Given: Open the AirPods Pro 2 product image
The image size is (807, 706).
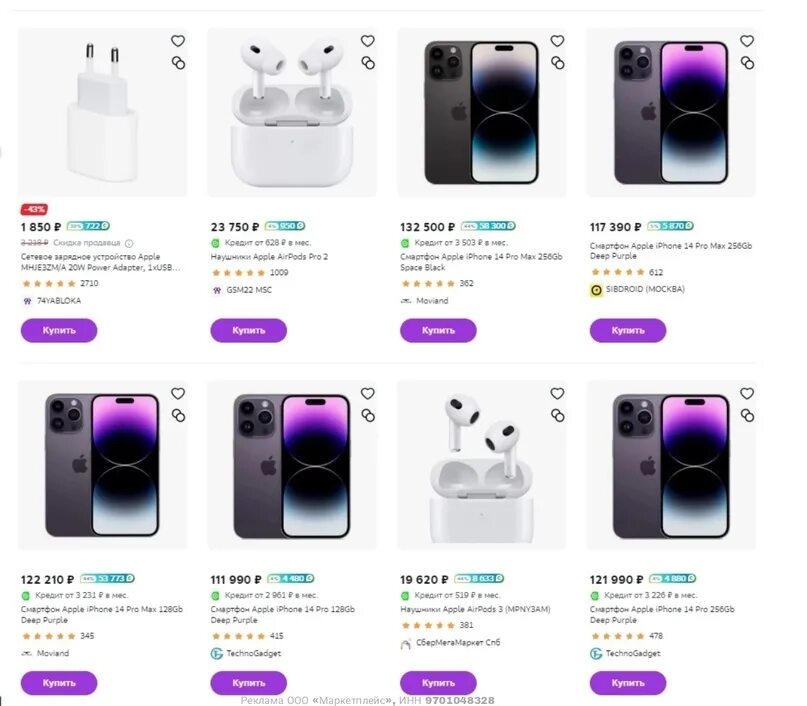Looking at the screenshot, I should (291, 112).
